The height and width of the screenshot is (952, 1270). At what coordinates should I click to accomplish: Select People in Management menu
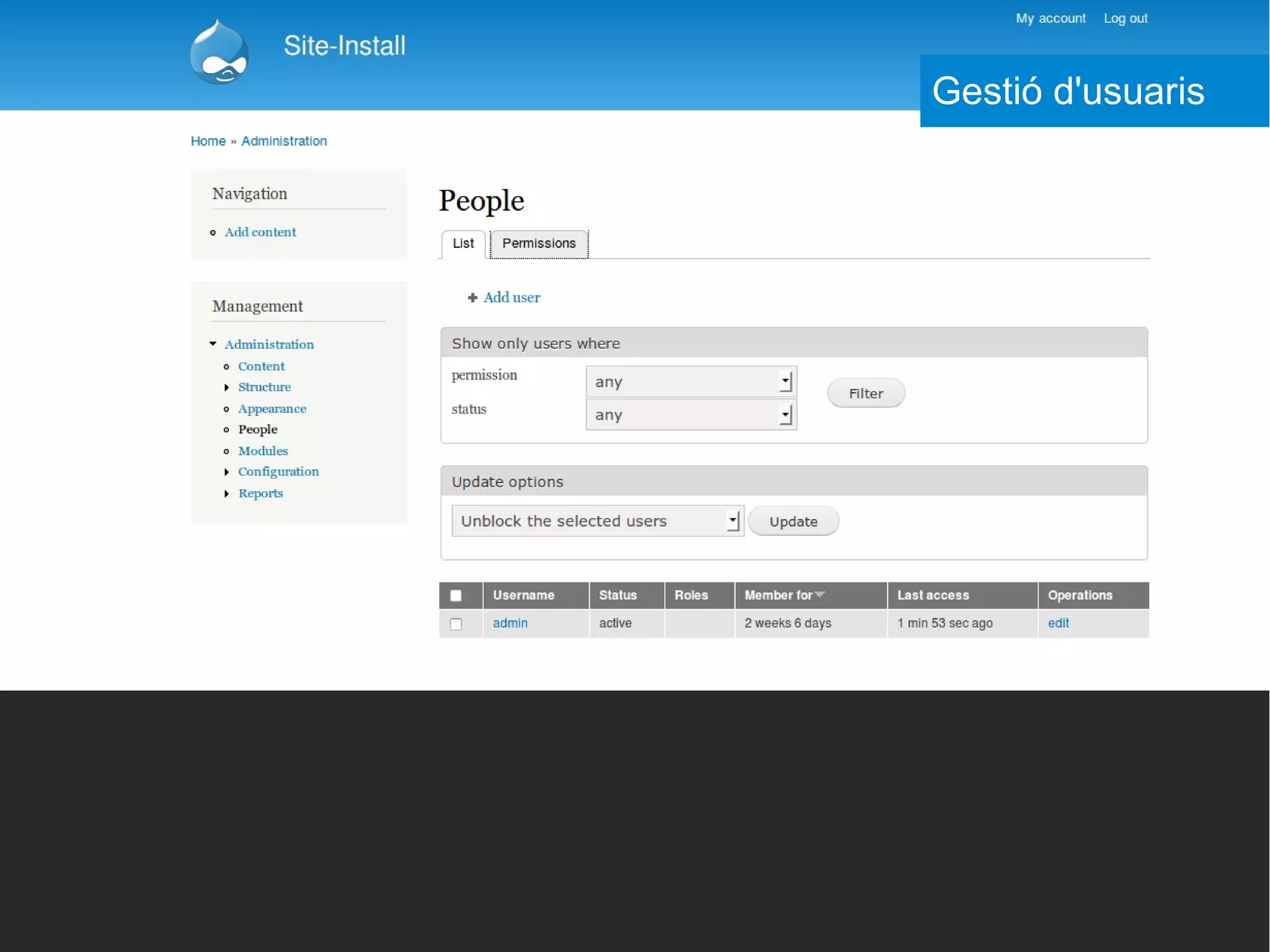pos(258,429)
